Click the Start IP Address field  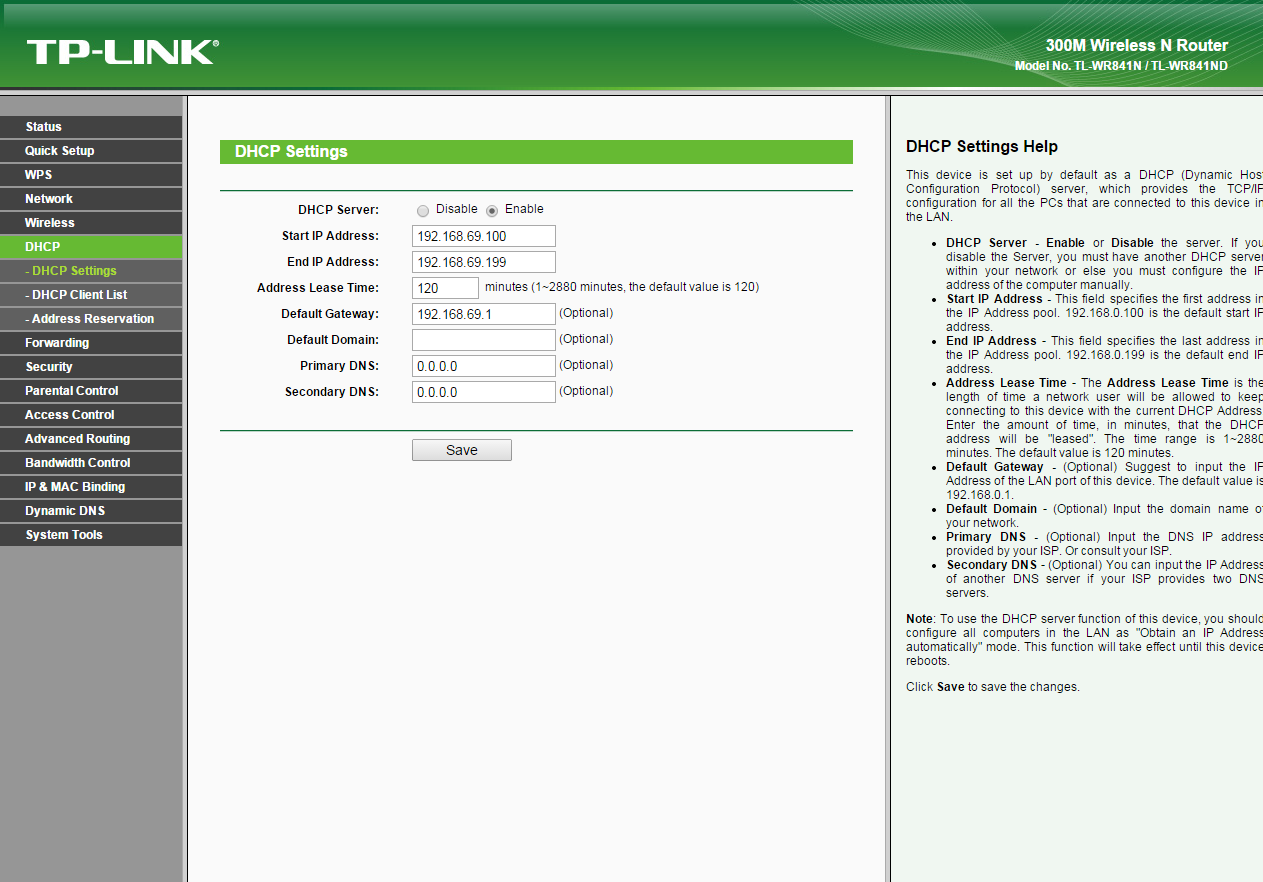483,236
